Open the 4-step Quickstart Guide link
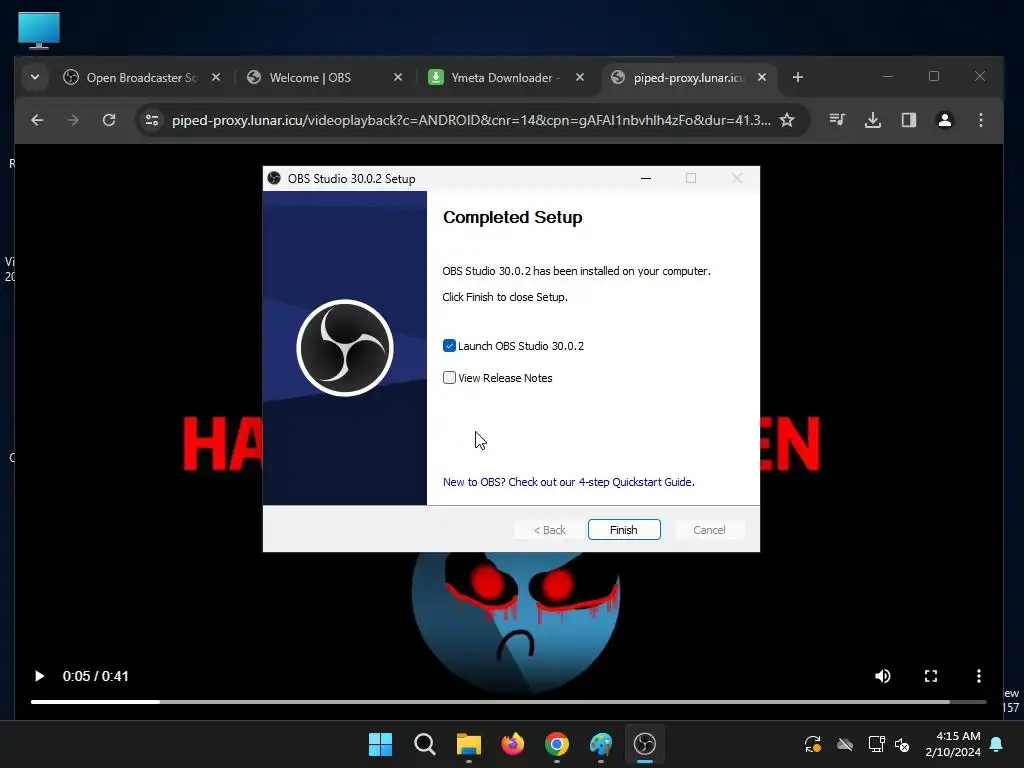 coord(568,482)
